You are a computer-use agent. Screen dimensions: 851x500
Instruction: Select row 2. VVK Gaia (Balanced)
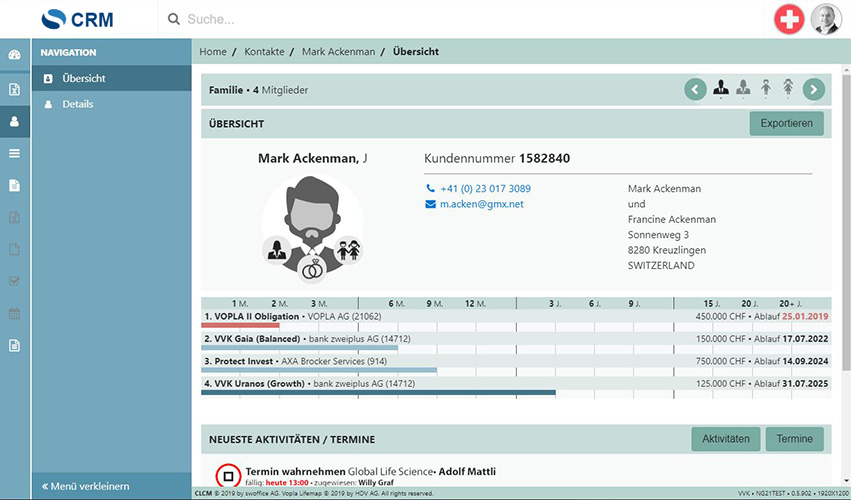[516, 339]
